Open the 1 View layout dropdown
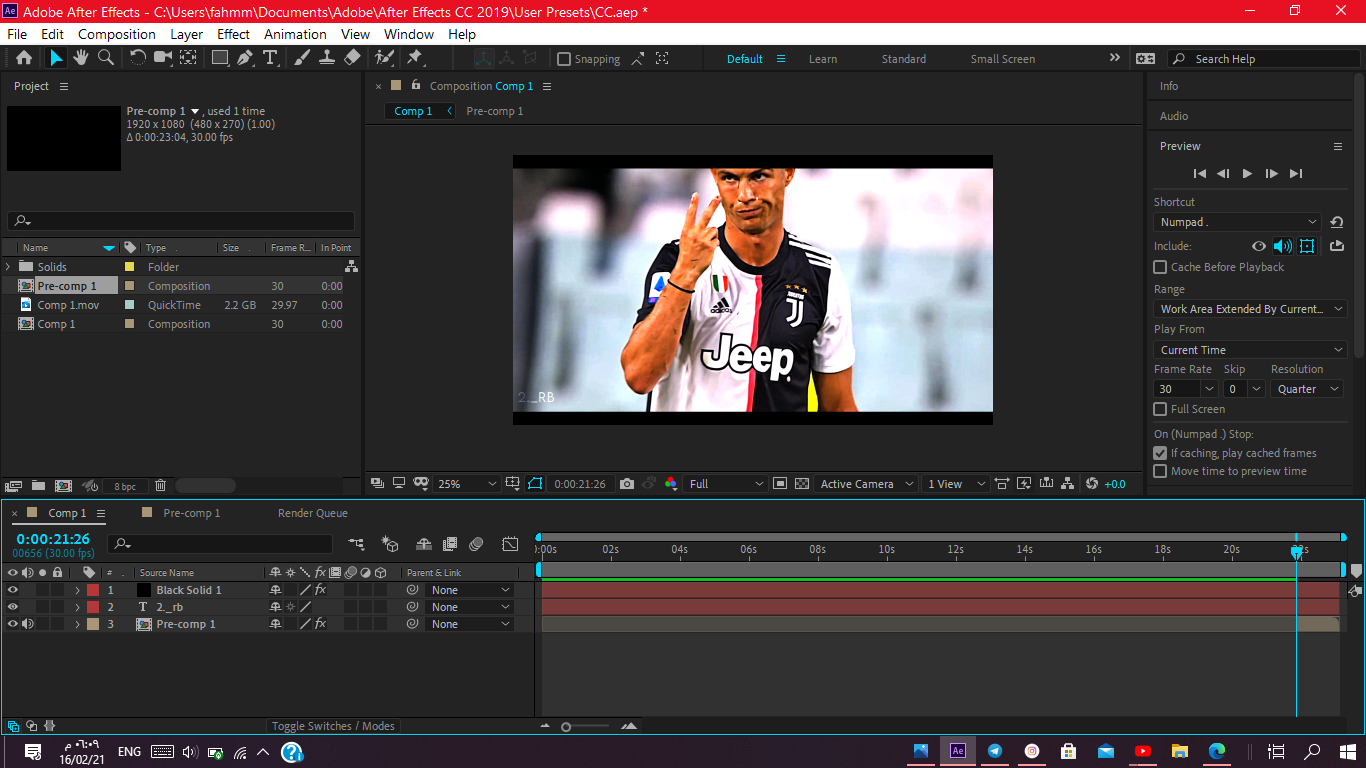This screenshot has width=1366, height=768. [954, 484]
